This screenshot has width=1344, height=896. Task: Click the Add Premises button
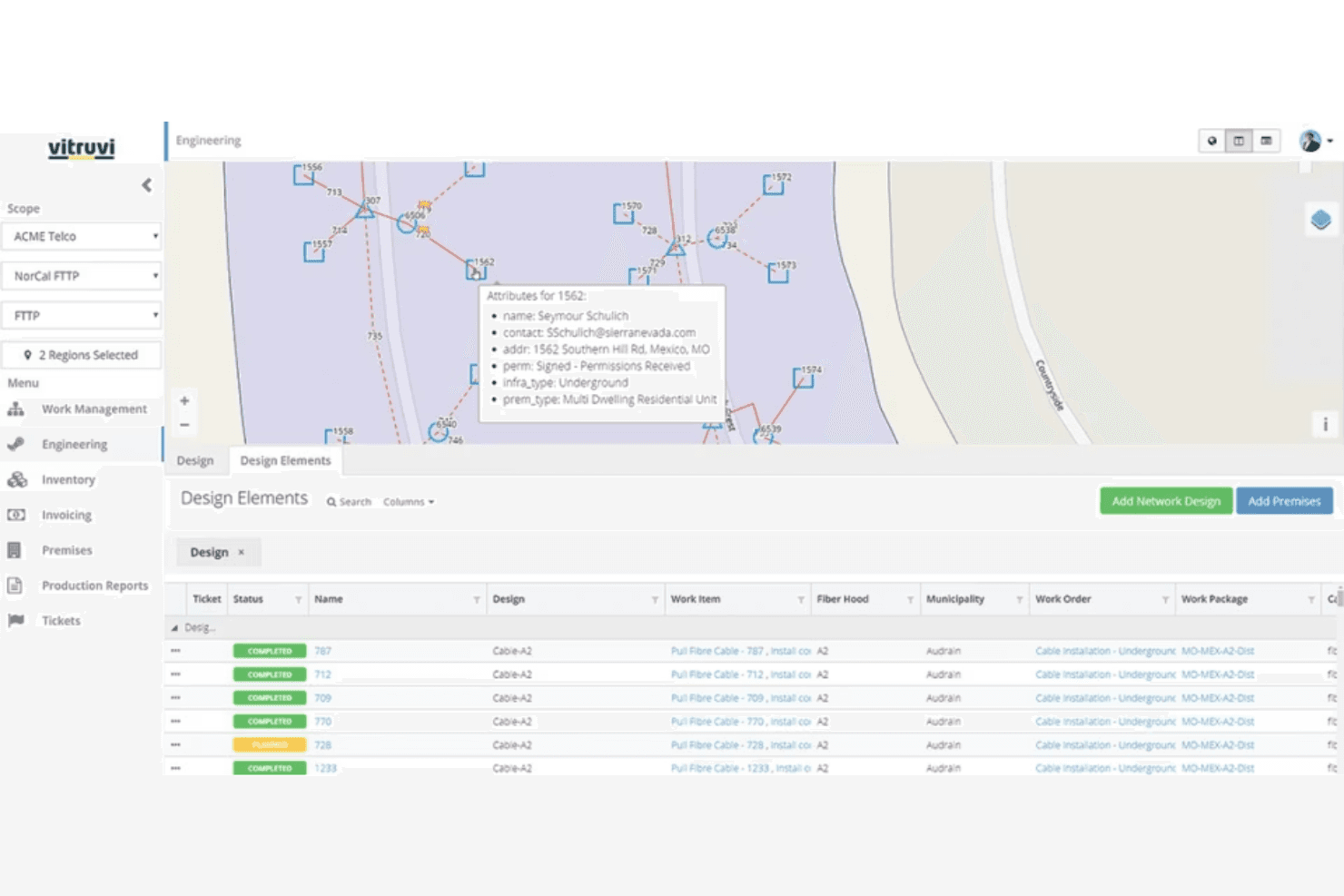coord(1284,501)
